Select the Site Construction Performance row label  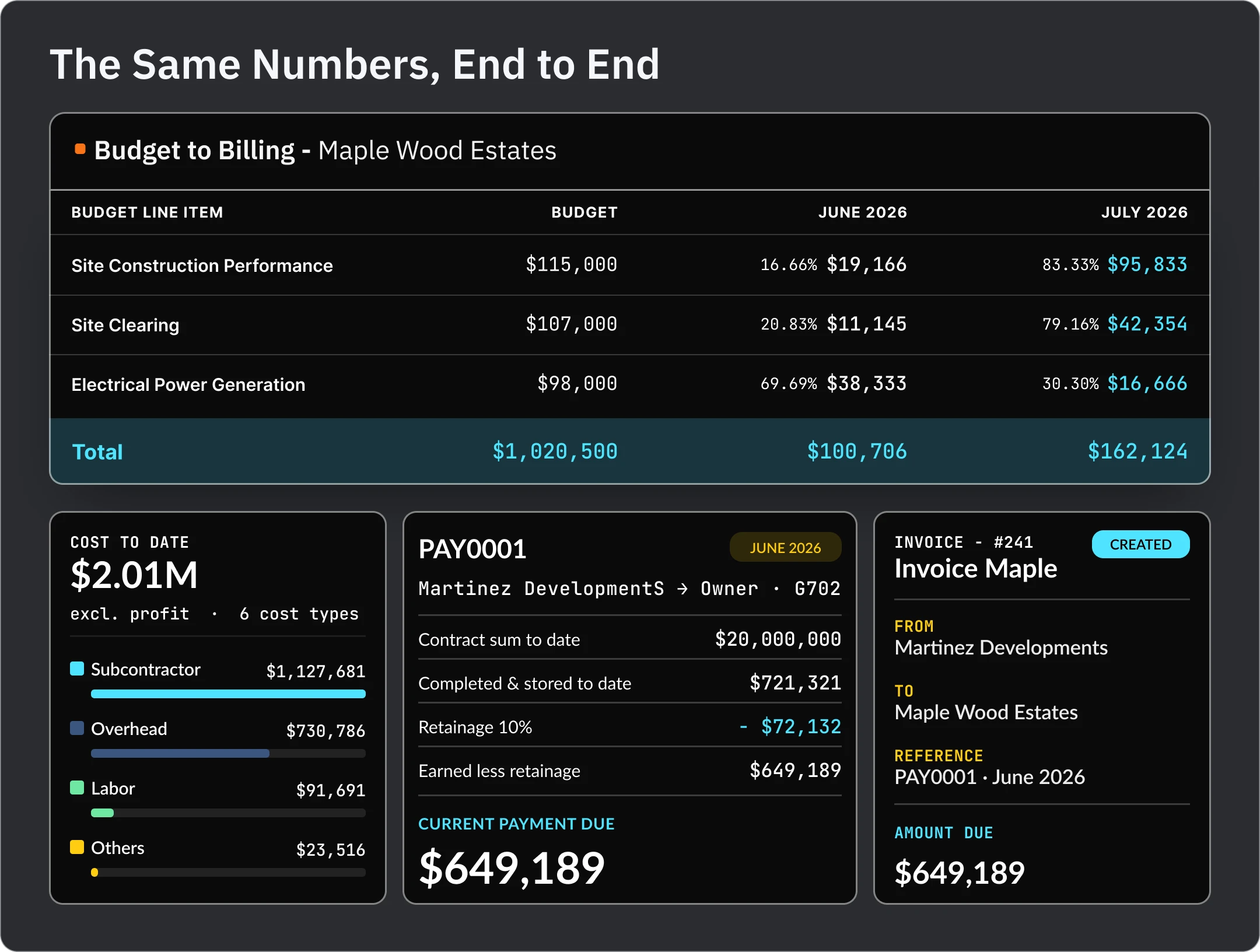202,265
